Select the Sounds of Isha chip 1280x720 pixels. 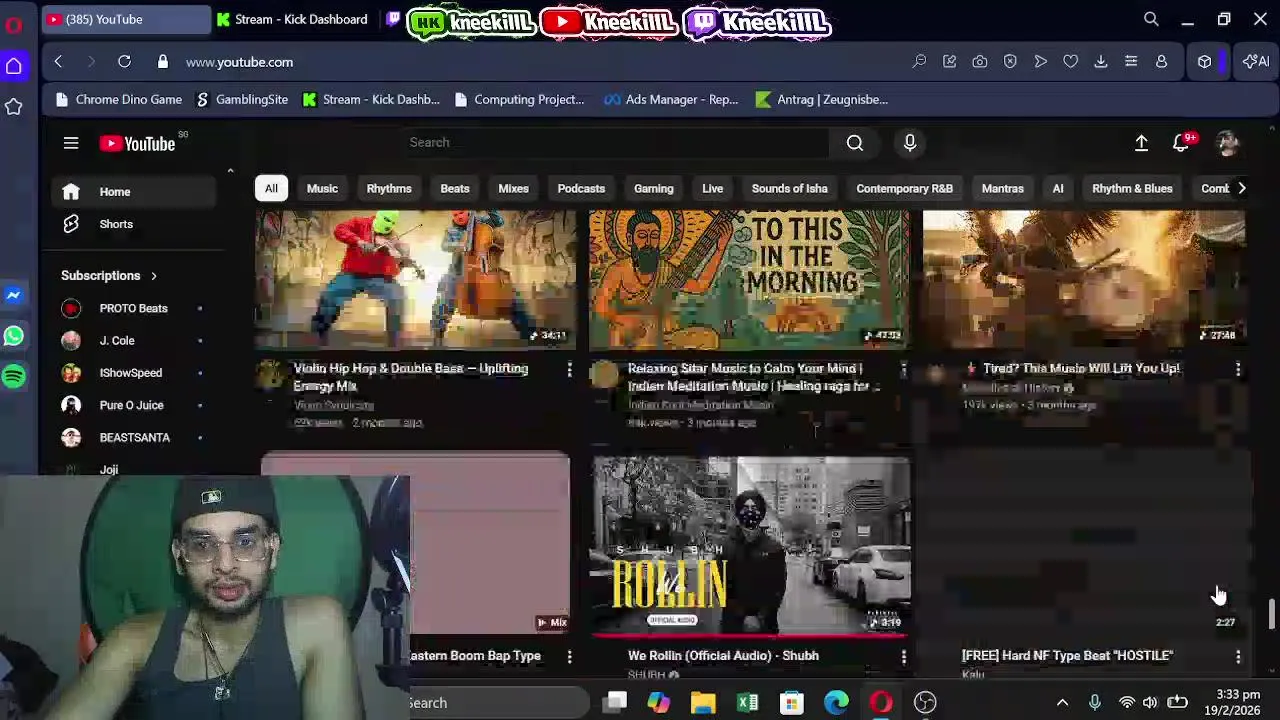point(790,188)
